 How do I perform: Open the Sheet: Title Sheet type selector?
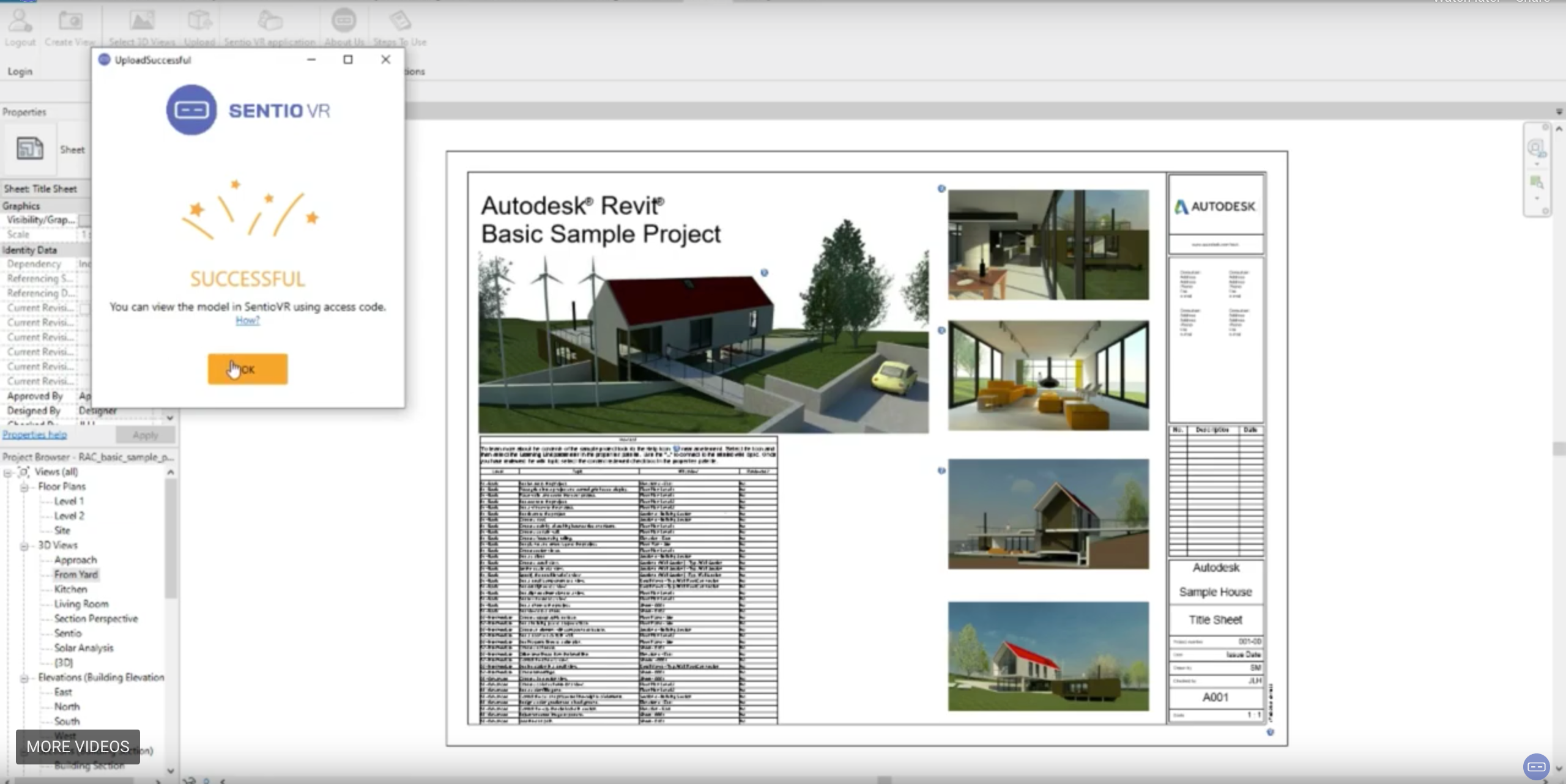click(x=46, y=189)
